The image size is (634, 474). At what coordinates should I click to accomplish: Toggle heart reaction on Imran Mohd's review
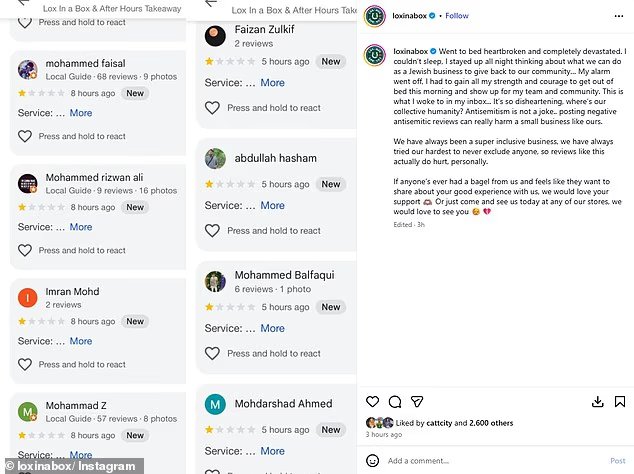pos(25,364)
